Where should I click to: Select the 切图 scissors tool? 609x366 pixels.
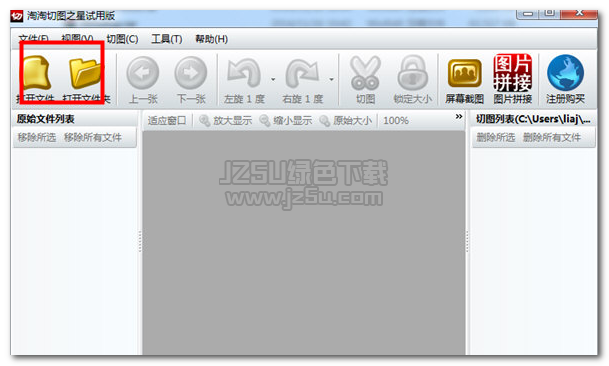tap(365, 80)
